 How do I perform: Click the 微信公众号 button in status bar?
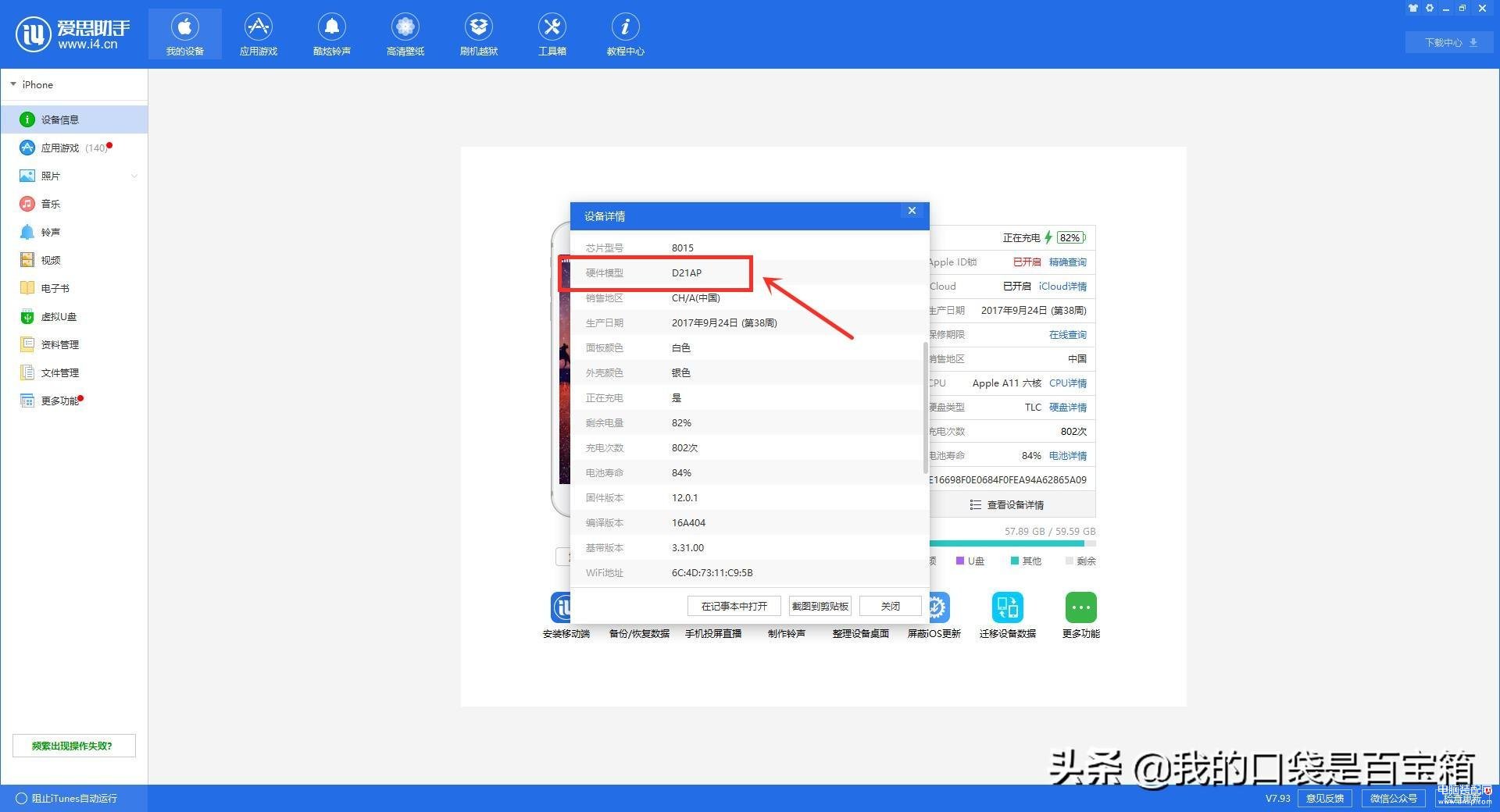click(x=1393, y=798)
